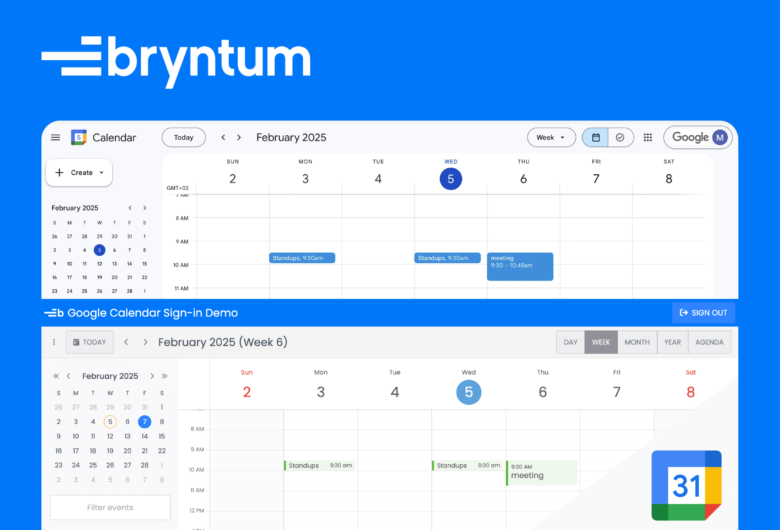Select Wednesday 5 header in Google Calendar
780x530 pixels.
(x=451, y=179)
